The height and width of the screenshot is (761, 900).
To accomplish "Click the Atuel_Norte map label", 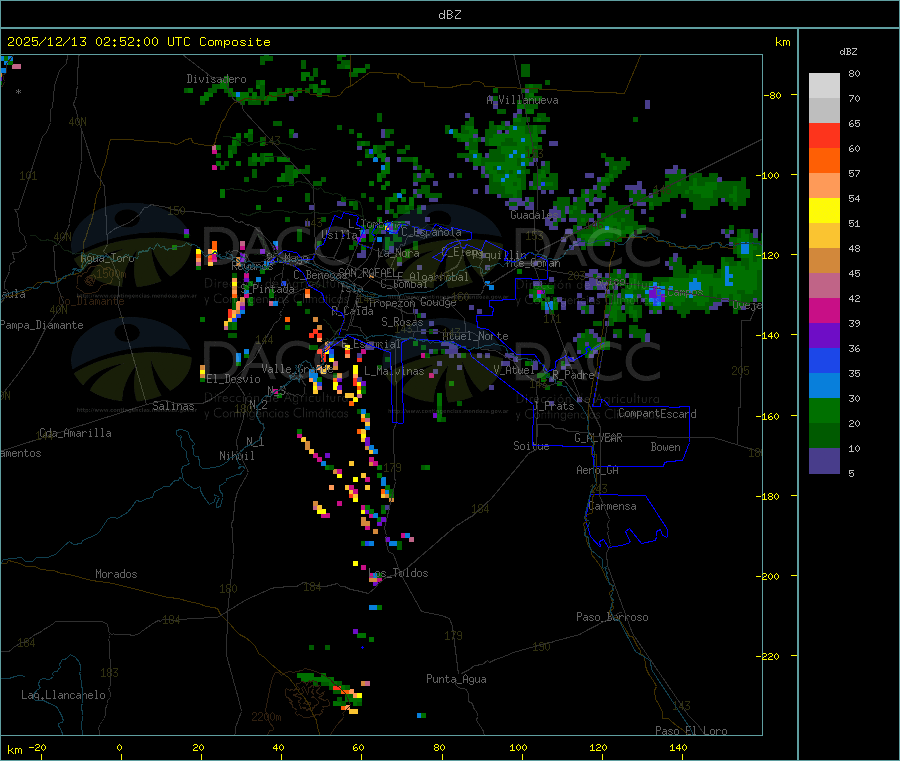I will (475, 336).
